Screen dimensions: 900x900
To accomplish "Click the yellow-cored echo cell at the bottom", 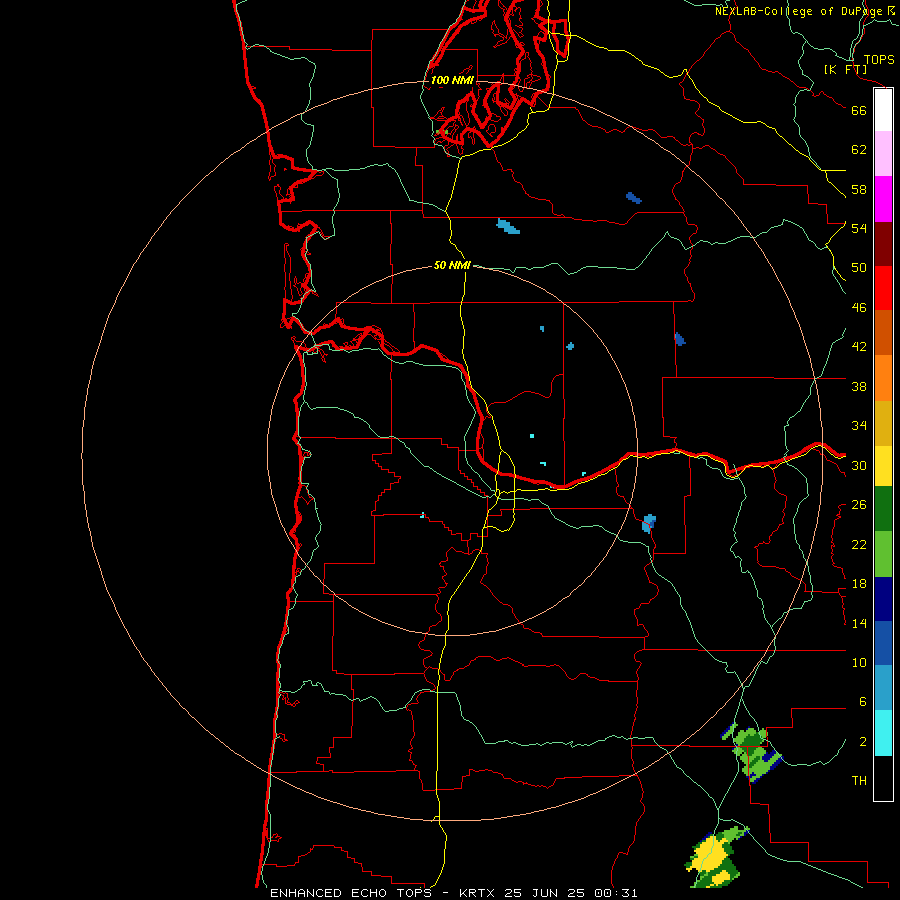I will coord(715,857).
